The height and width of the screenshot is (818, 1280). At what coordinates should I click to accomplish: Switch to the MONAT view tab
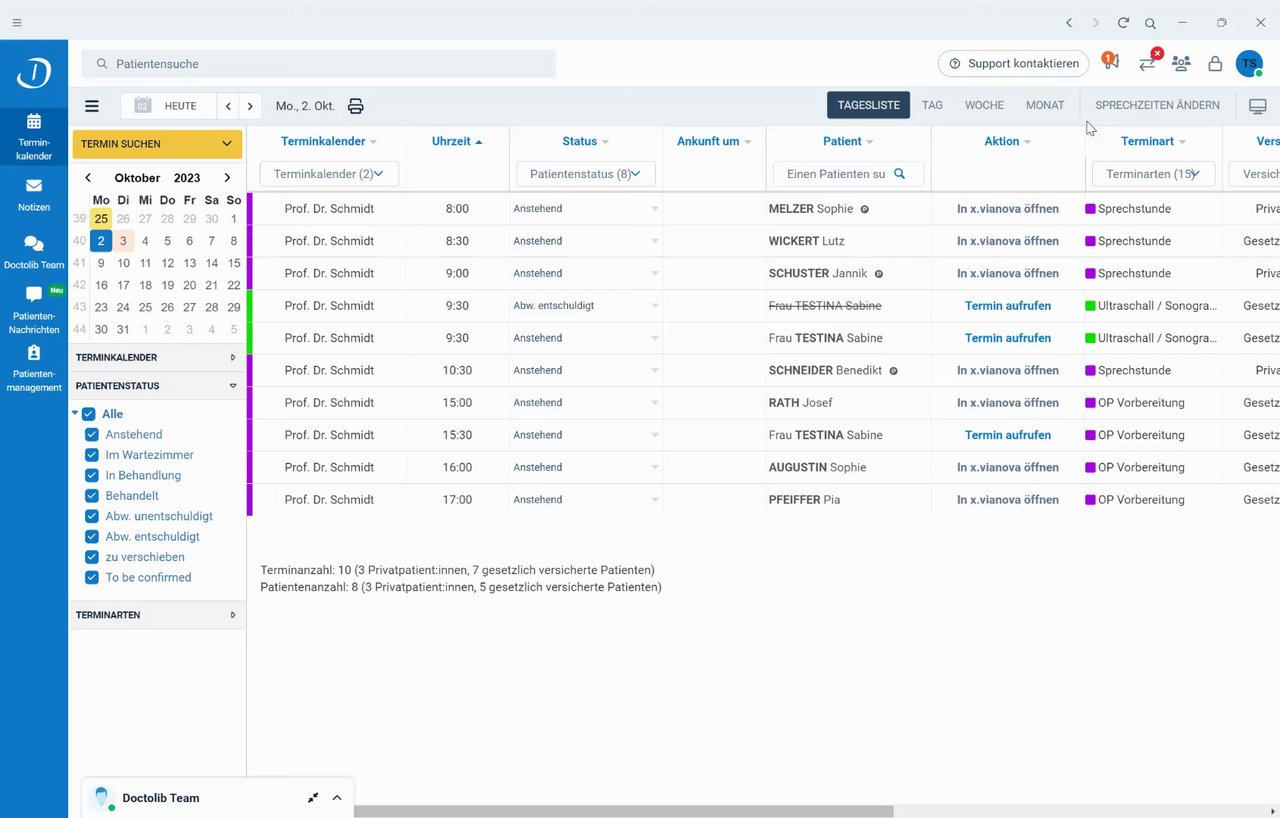tap(1045, 105)
